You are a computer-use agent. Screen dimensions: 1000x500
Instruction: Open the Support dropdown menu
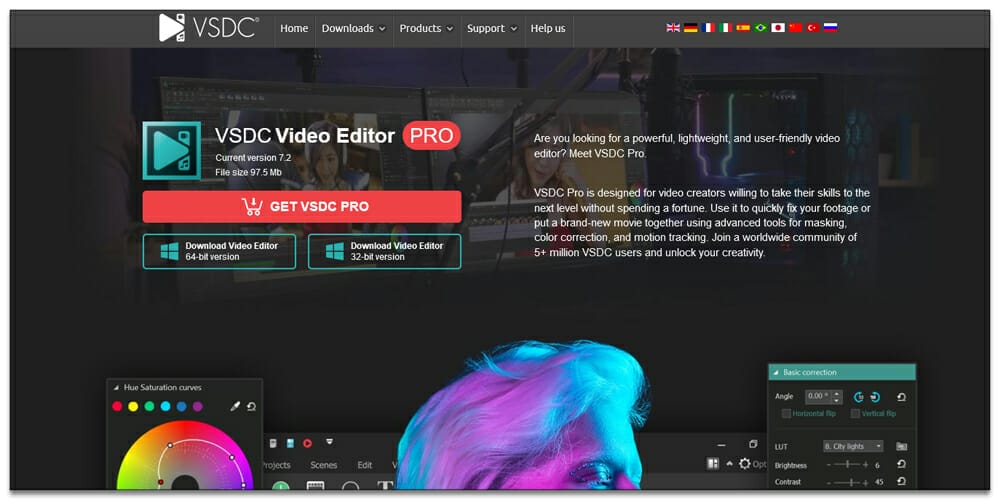coord(492,28)
